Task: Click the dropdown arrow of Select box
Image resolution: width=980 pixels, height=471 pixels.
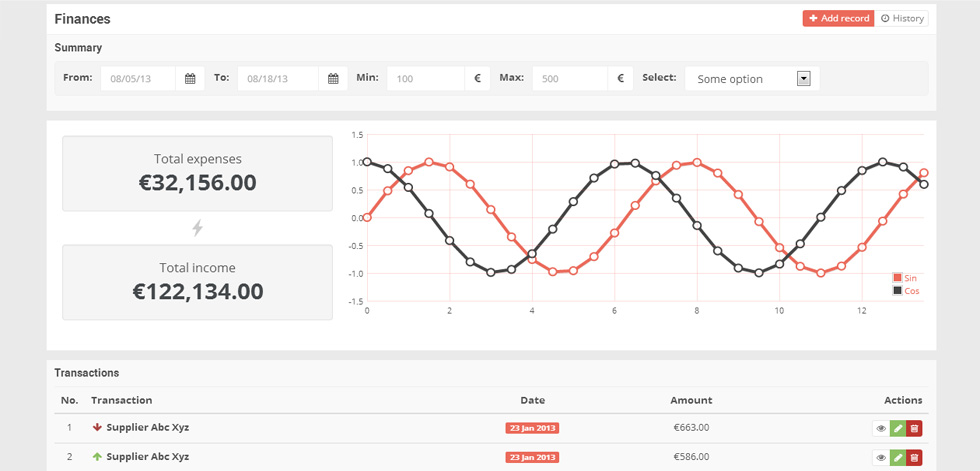Action: 804,79
